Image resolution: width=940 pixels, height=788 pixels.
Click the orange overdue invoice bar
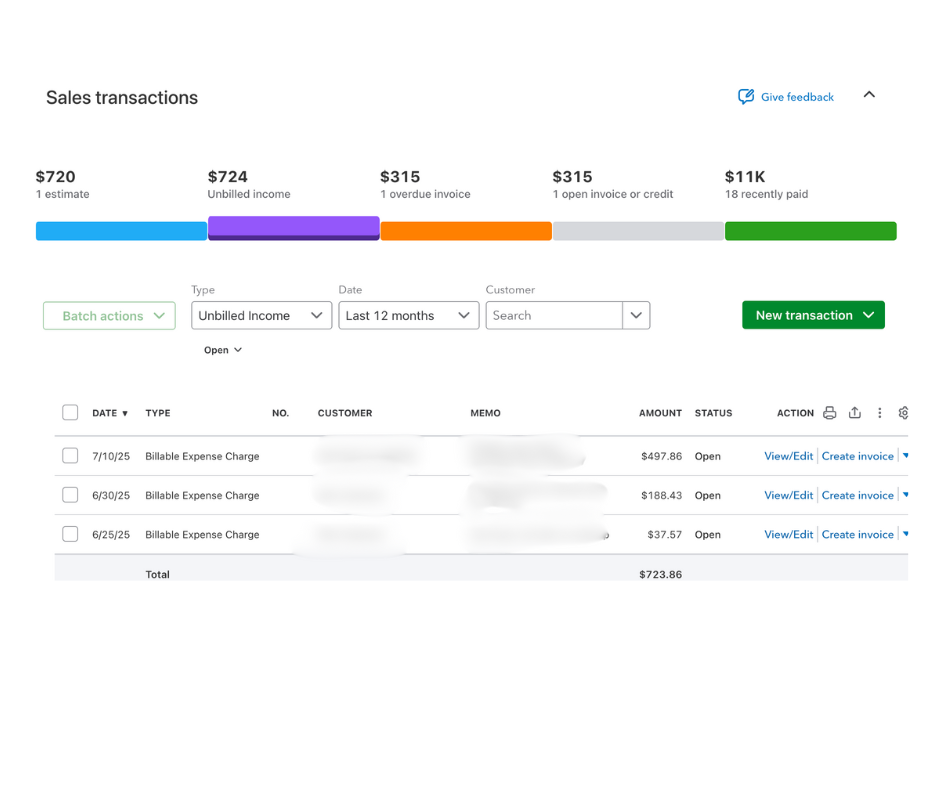466,231
